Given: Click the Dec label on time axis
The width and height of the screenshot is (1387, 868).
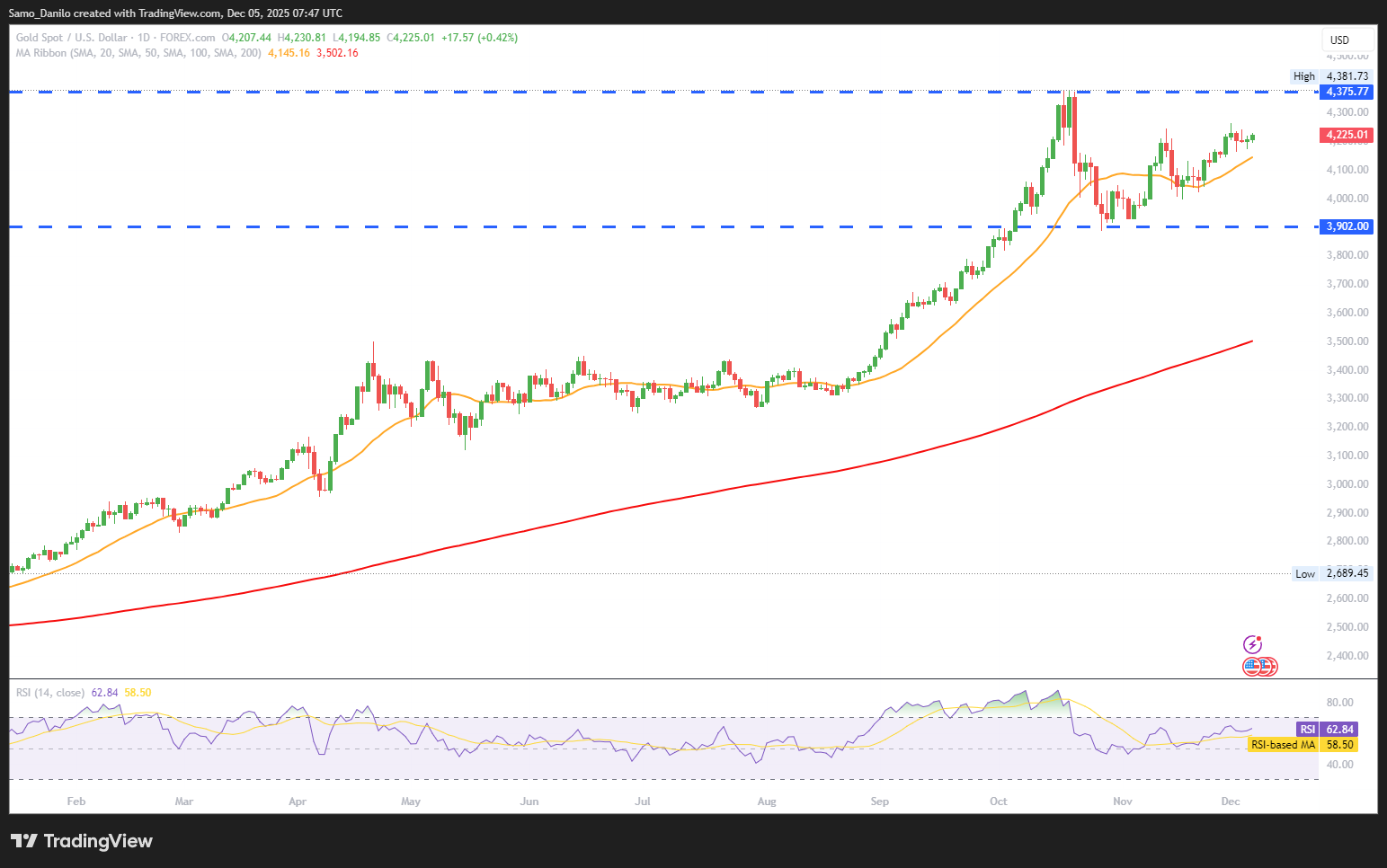Looking at the screenshot, I should click(1230, 802).
